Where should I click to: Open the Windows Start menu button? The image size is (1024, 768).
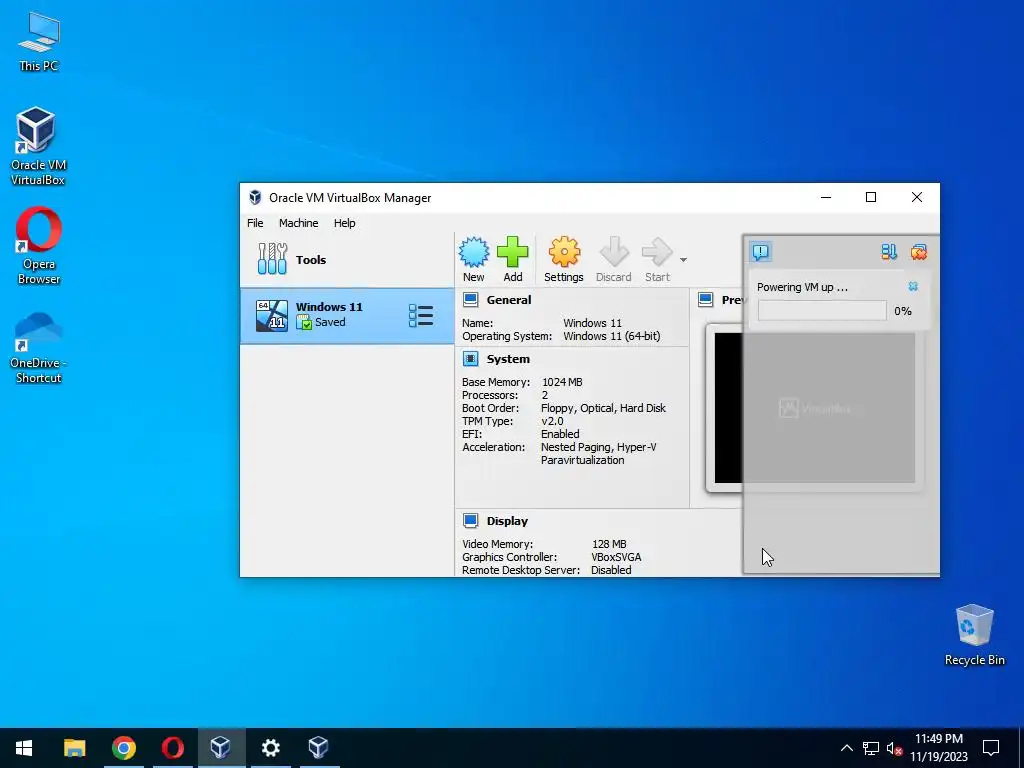pos(24,748)
